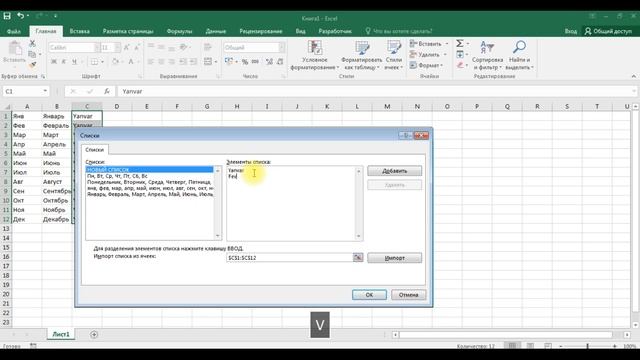Select cell A1 containing 'Янв'

[27, 116]
